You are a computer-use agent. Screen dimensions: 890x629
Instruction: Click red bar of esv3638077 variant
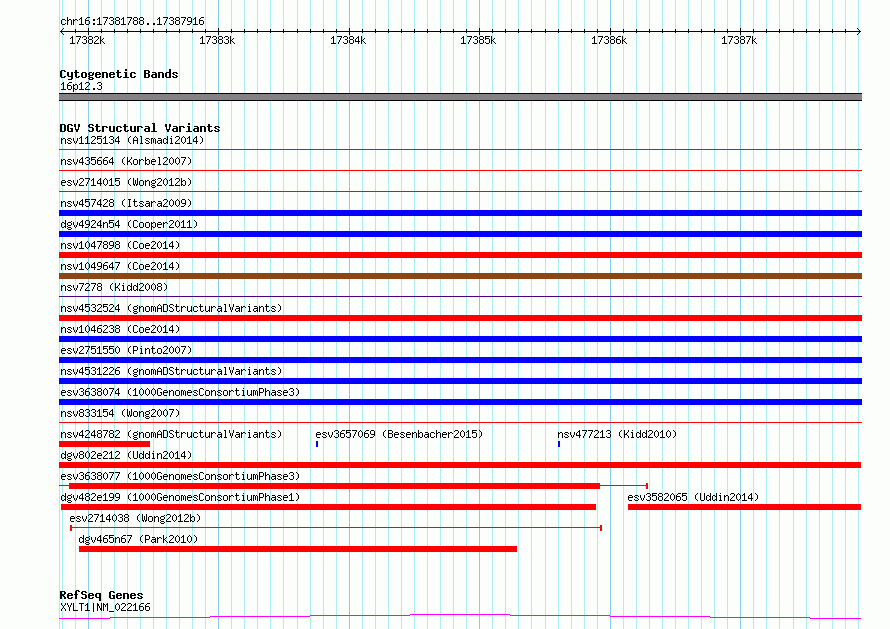pos(334,487)
